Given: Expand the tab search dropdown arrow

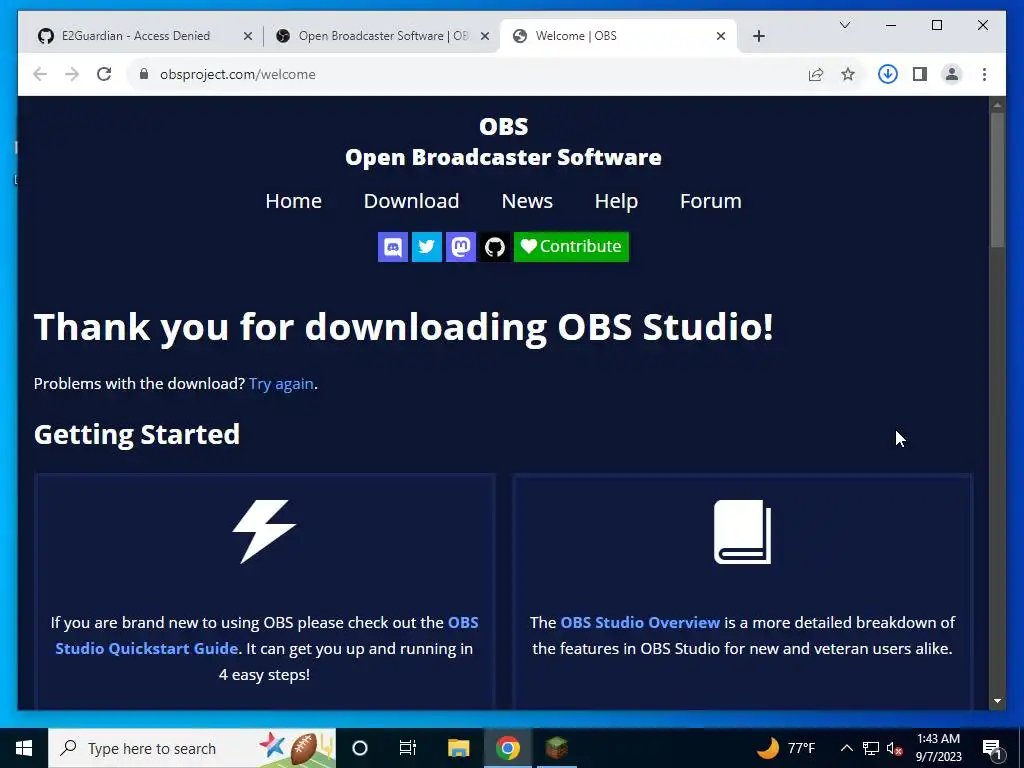Looking at the screenshot, I should point(844,25).
